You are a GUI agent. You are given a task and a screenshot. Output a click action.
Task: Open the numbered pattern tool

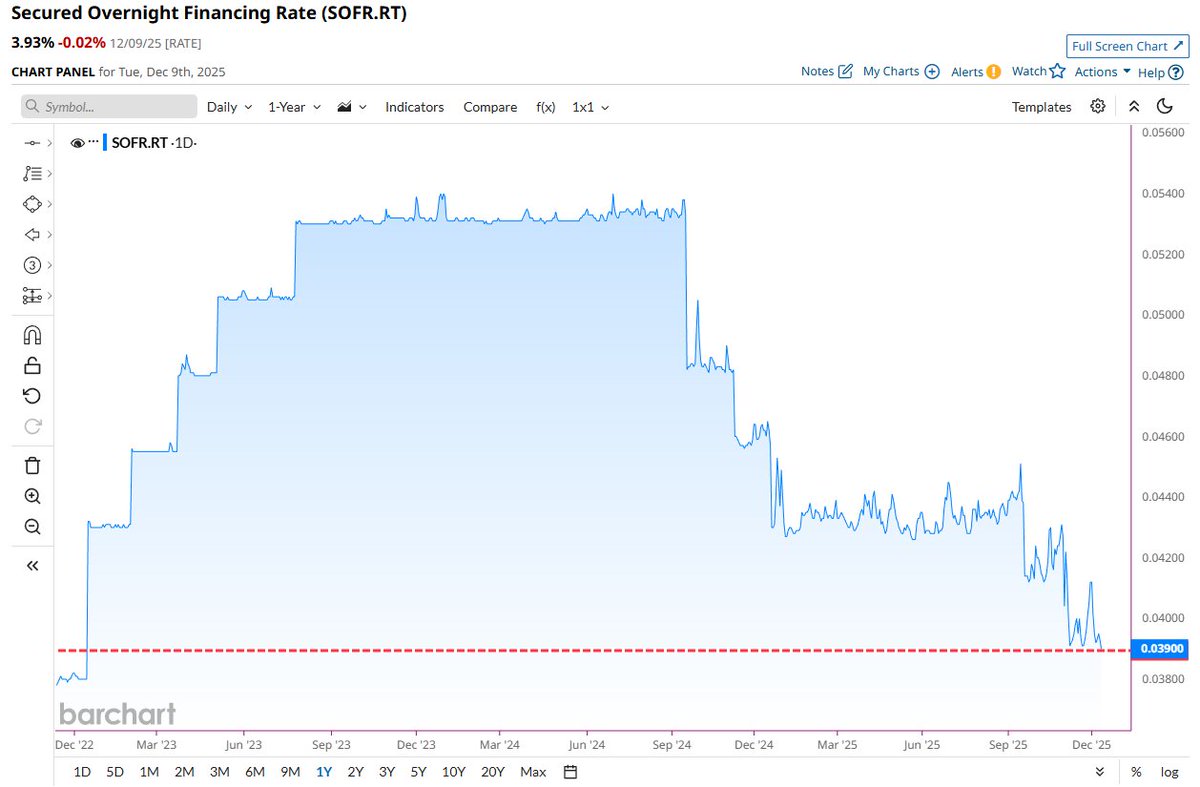pyautogui.click(x=31, y=265)
